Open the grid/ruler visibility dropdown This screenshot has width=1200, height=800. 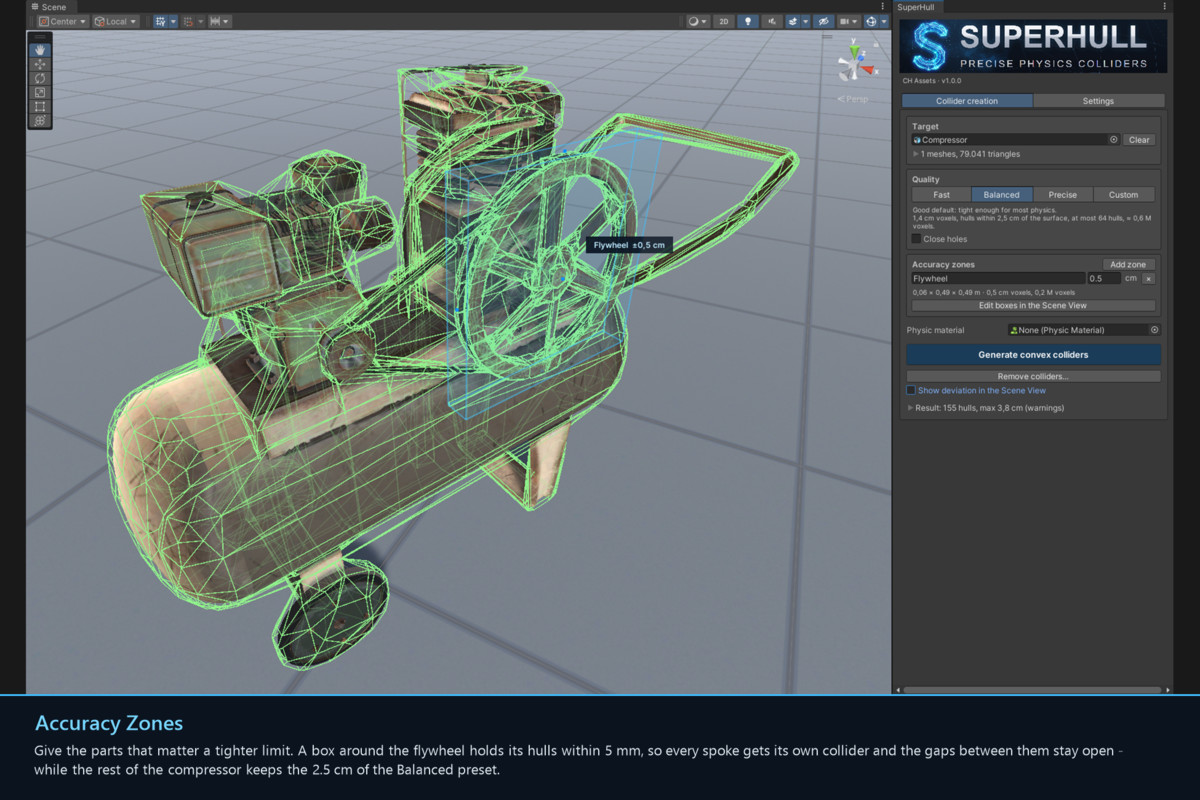tap(220, 21)
